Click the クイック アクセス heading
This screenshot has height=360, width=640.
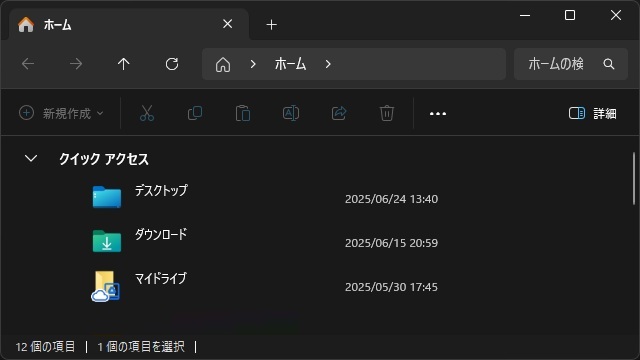point(104,159)
